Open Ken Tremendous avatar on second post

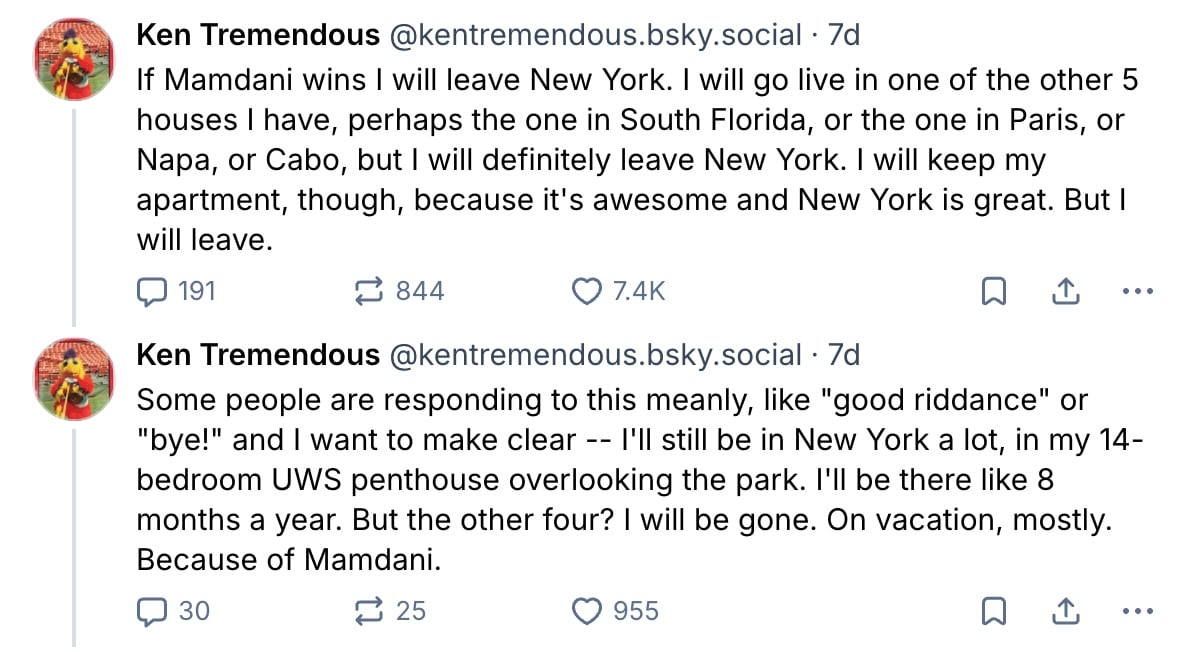[x=75, y=378]
